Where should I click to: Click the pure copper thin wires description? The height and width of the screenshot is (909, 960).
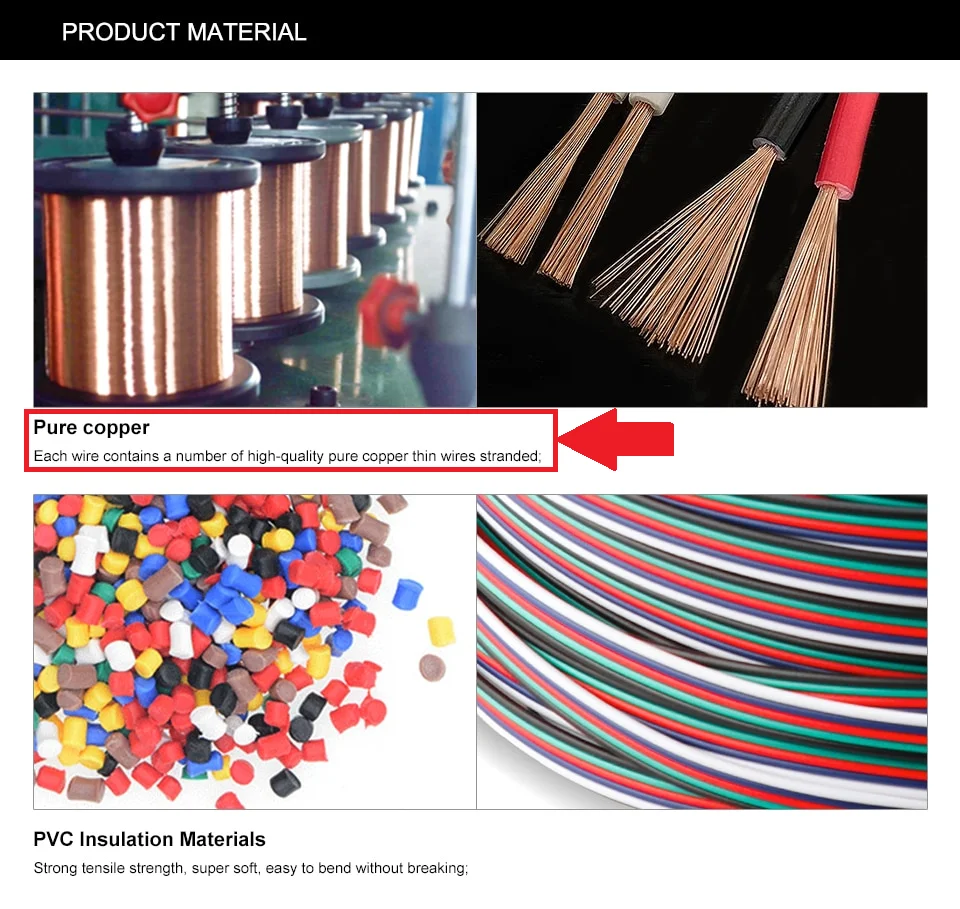[287, 456]
